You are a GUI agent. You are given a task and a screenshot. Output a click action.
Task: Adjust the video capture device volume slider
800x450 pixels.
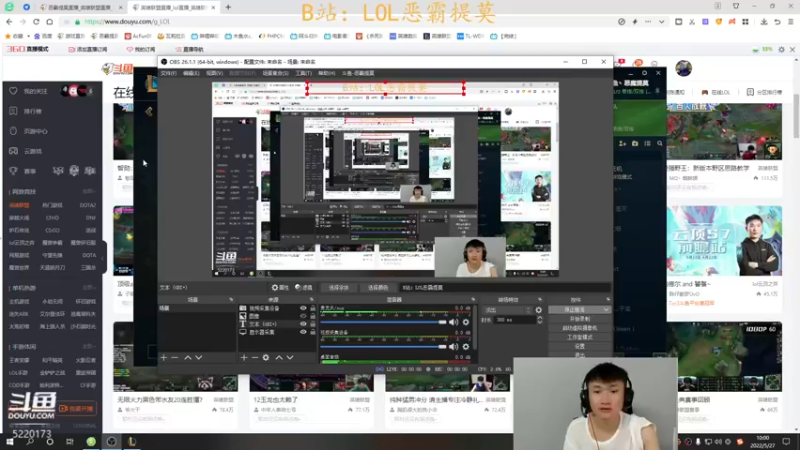384,346
